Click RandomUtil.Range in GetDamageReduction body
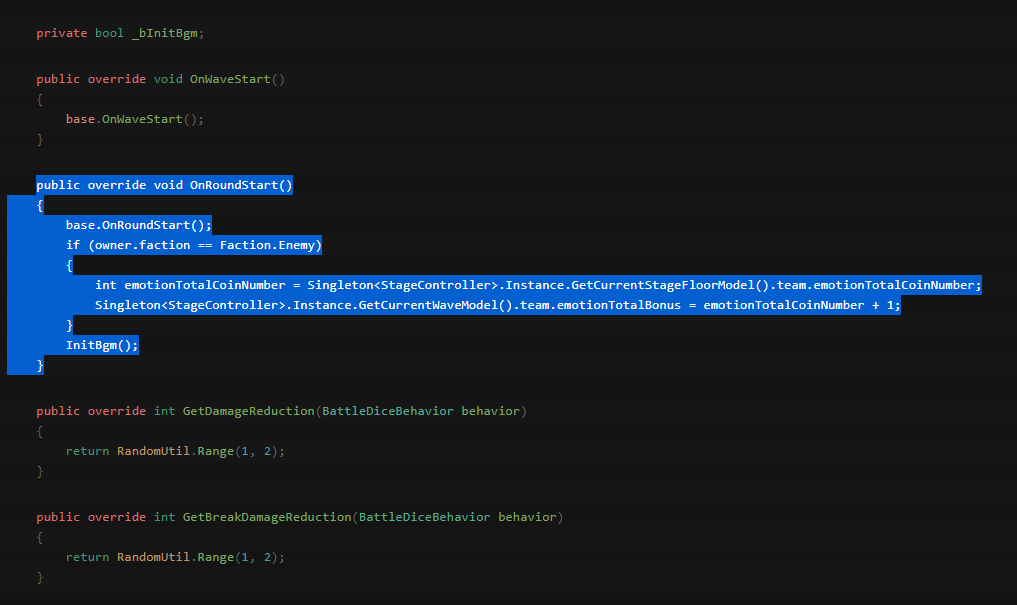Screen dimensions: 1017x605 (x=175, y=451)
